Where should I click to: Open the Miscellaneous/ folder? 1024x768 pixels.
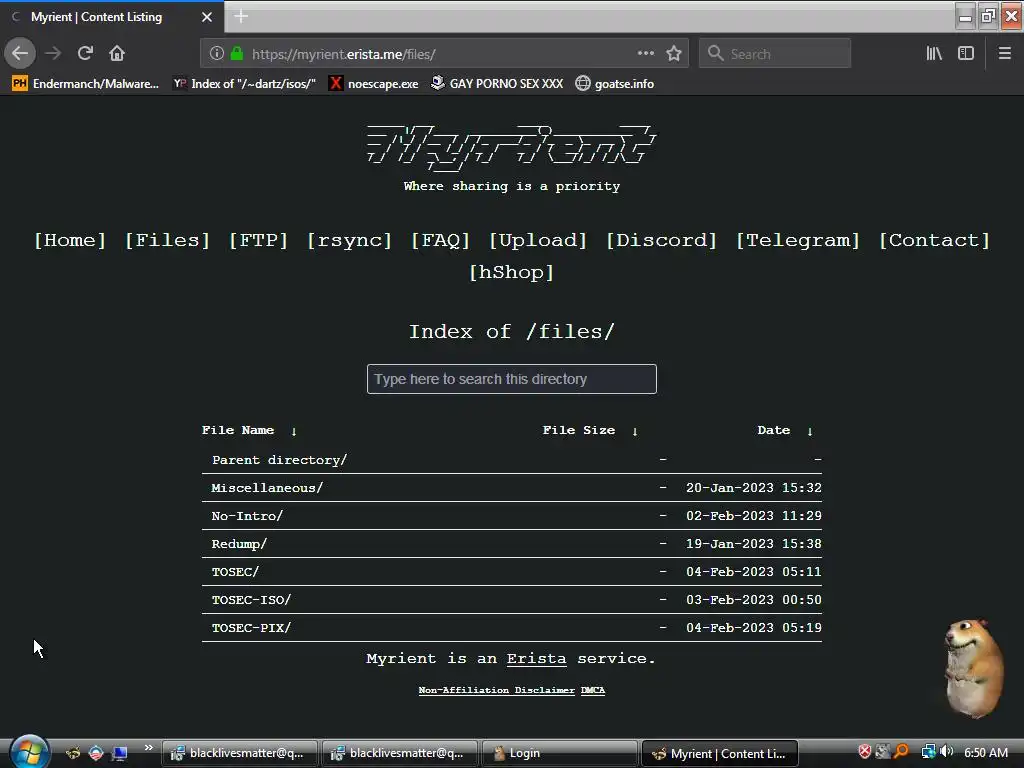coord(267,488)
